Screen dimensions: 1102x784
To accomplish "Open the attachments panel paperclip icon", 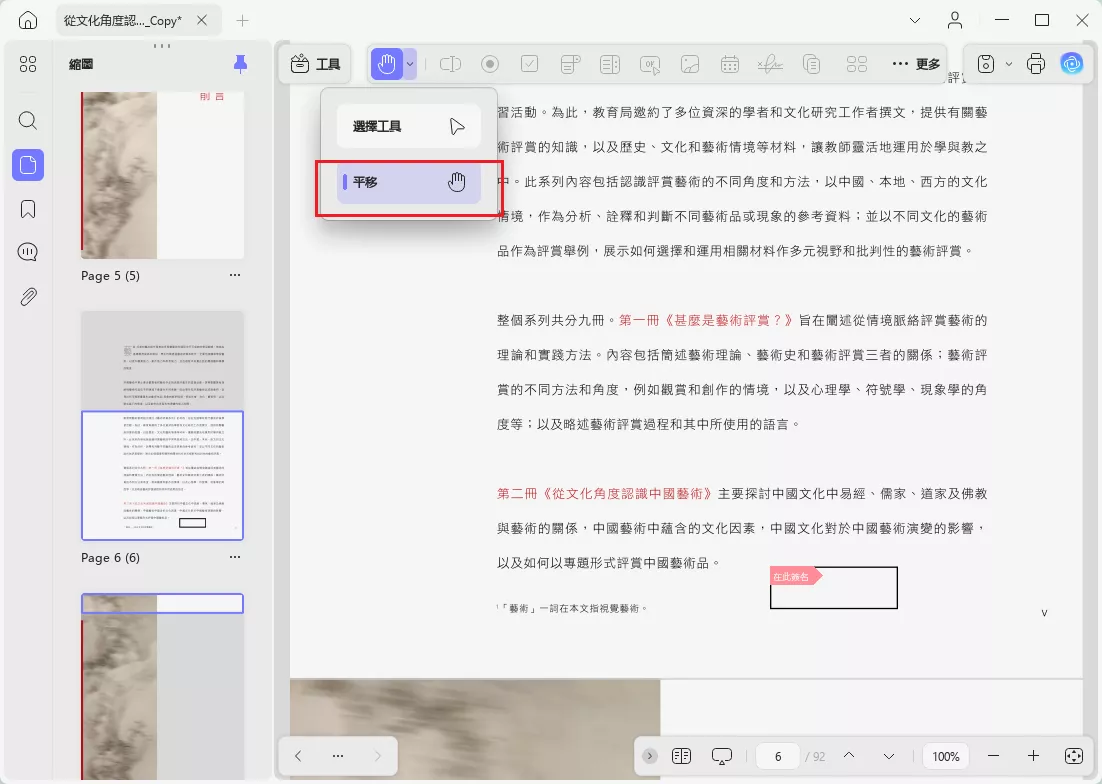I will [x=28, y=296].
